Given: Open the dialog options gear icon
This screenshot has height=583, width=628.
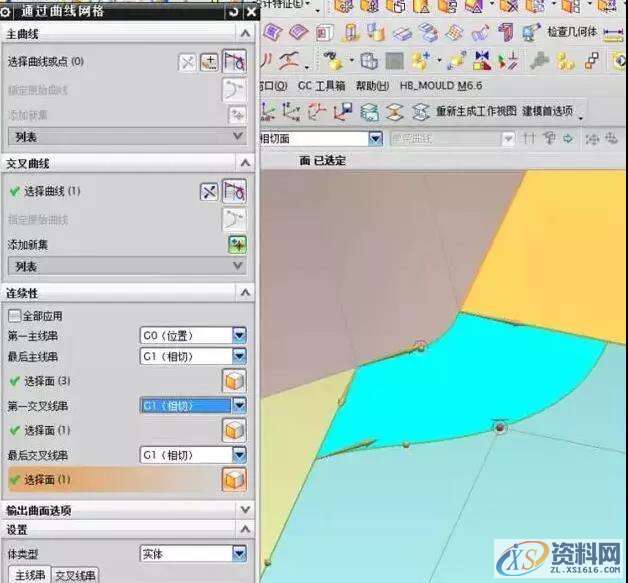Looking at the screenshot, I should click(x=5, y=12).
